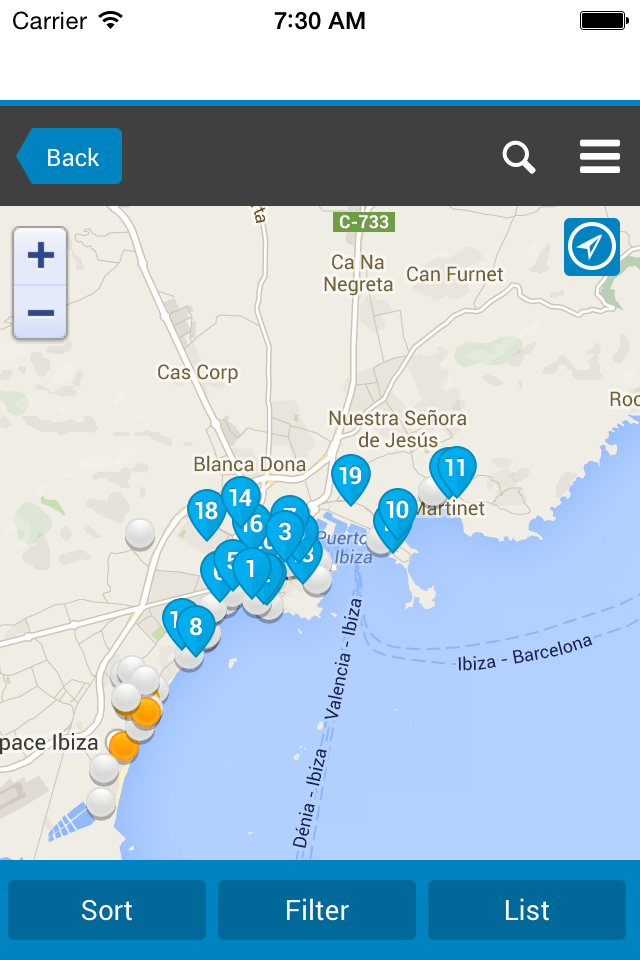The width and height of the screenshot is (640, 960).
Task: Select map pin number 10
Action: (398, 513)
